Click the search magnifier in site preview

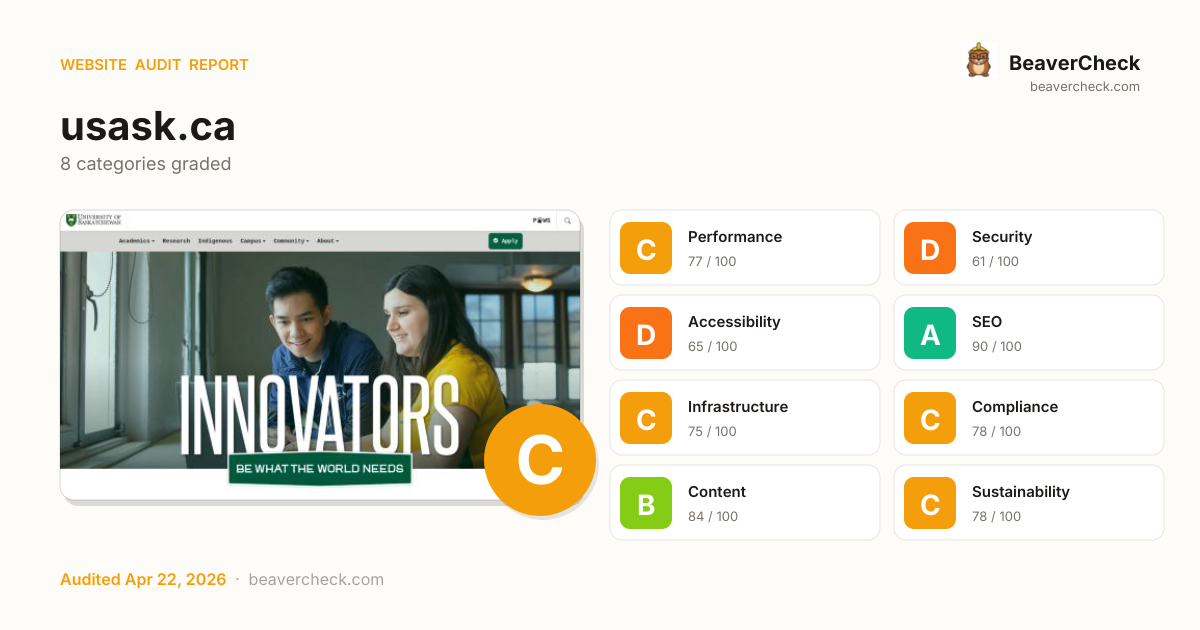coord(567,220)
